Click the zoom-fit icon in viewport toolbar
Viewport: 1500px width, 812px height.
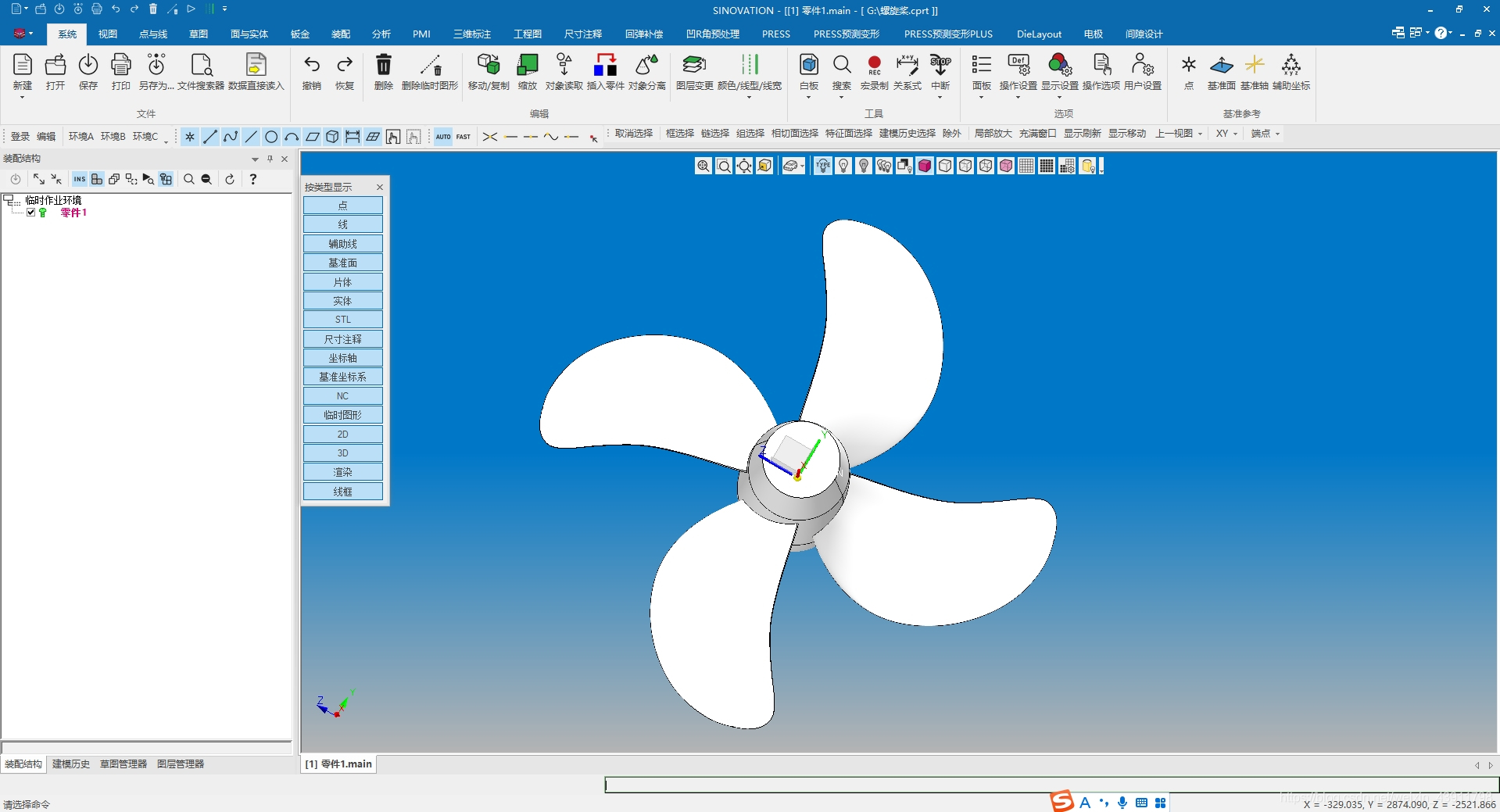[744, 166]
